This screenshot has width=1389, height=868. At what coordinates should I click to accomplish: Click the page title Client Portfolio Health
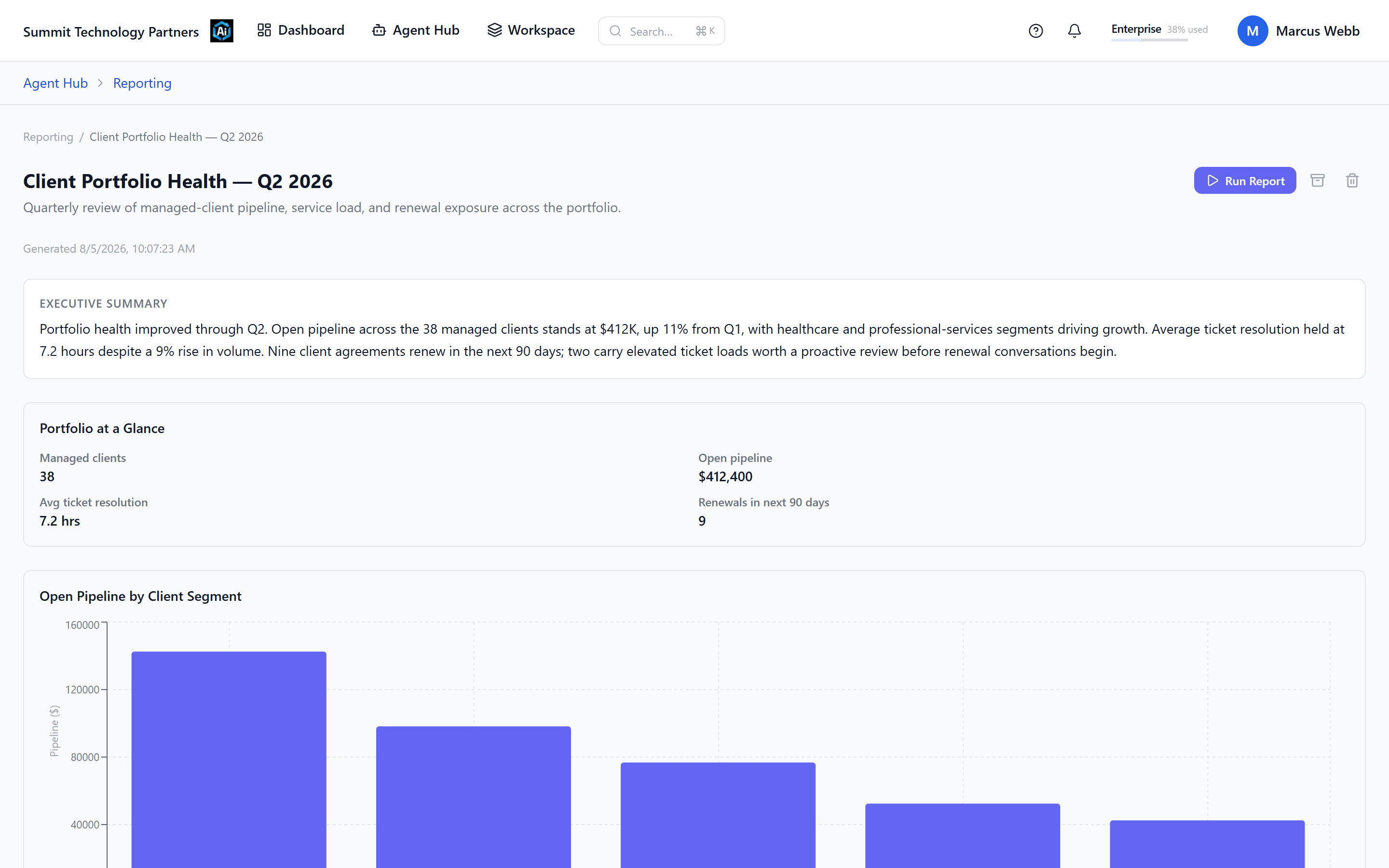point(178,181)
